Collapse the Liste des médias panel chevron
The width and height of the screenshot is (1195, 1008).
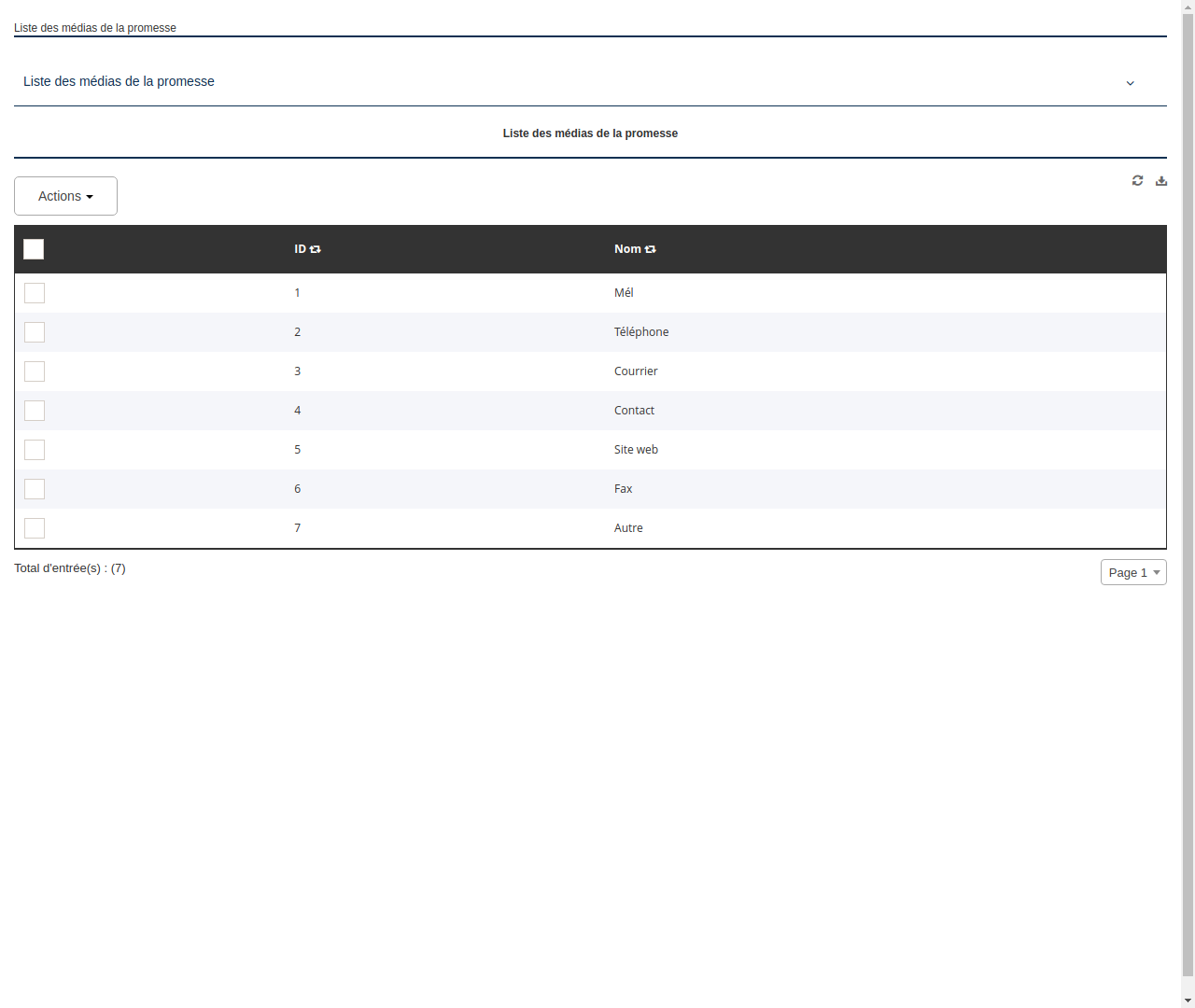(x=1130, y=82)
